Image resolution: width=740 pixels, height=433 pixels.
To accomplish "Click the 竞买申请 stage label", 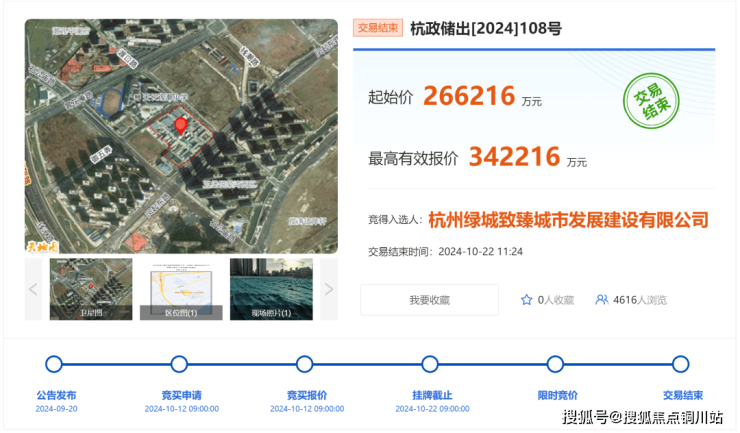I will tap(182, 395).
